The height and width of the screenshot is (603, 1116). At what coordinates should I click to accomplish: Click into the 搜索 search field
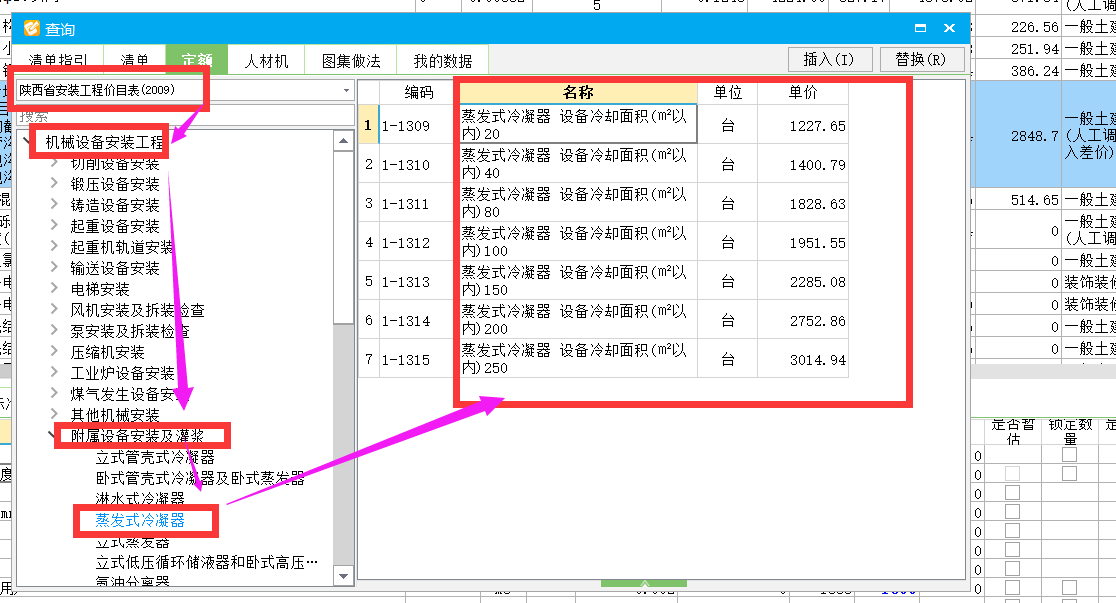click(185, 116)
